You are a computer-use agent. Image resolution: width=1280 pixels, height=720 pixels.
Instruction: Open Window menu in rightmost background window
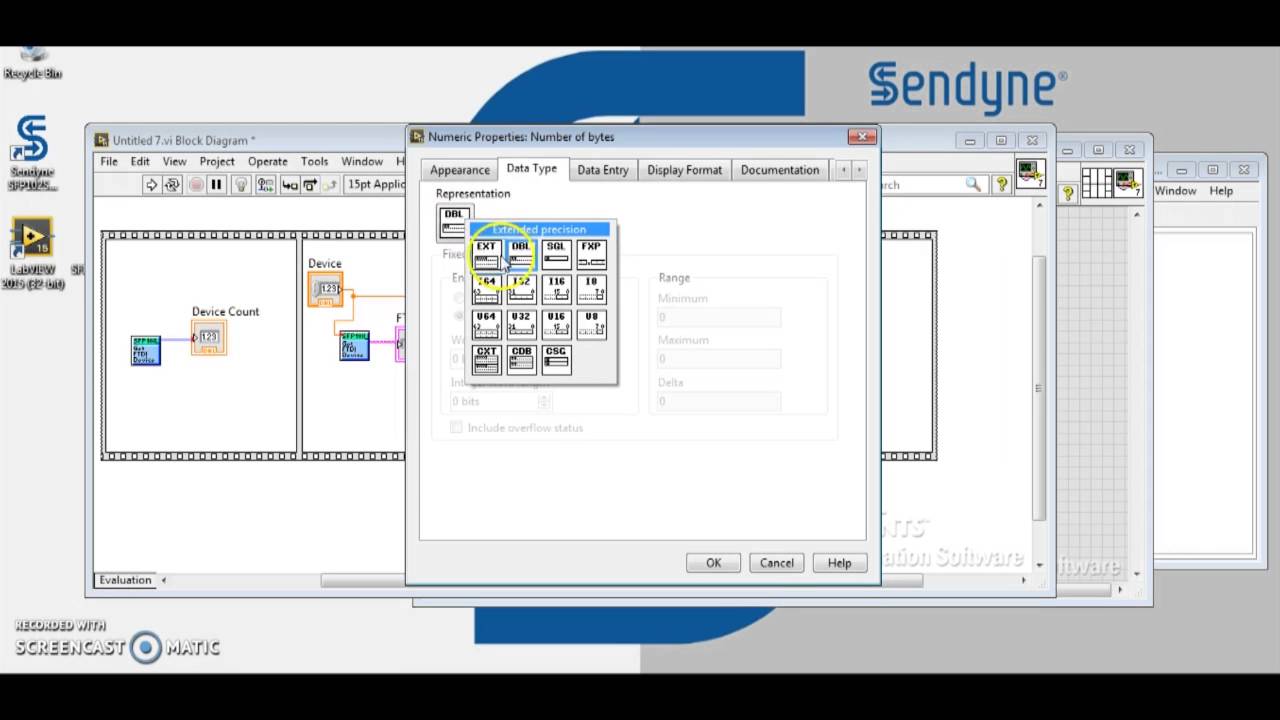(1176, 191)
